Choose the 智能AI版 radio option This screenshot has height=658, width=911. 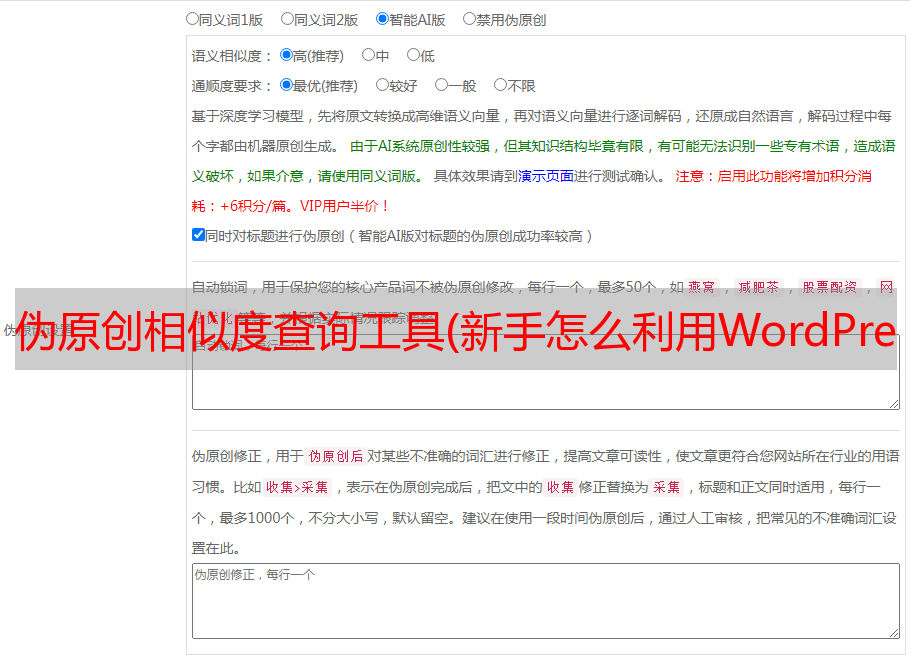coord(382,19)
